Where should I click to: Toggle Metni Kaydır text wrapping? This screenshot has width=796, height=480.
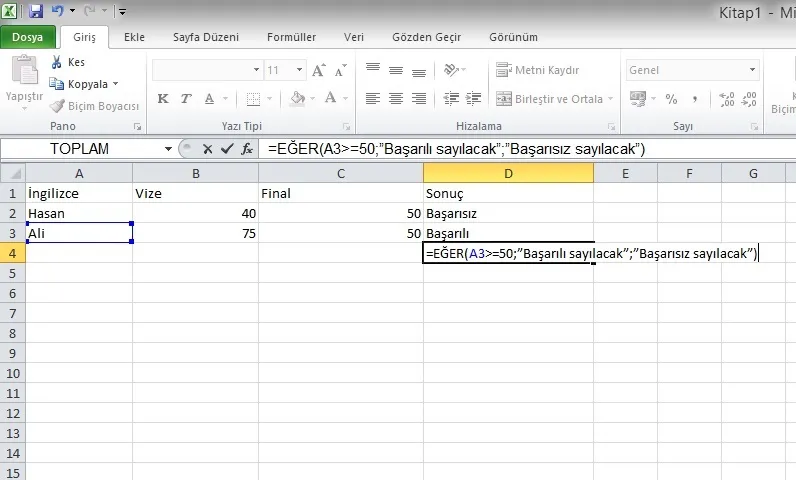pos(538,70)
